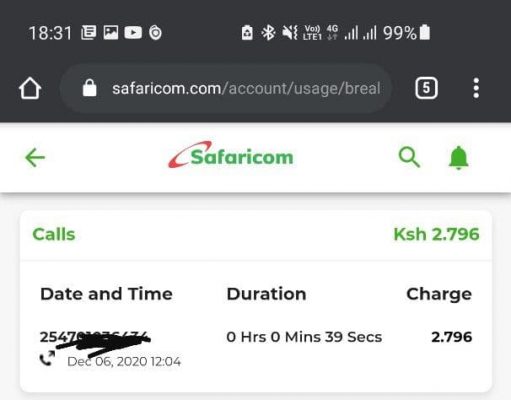Click the Safaricom logo

[x=231, y=155]
